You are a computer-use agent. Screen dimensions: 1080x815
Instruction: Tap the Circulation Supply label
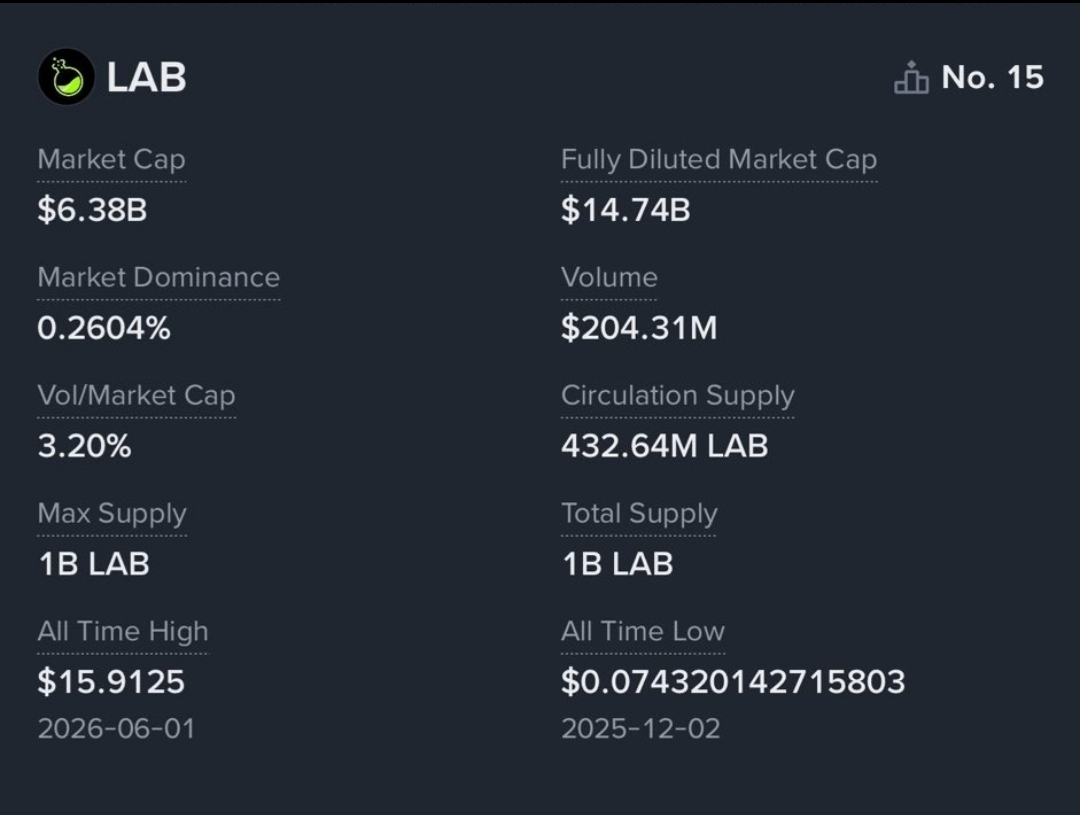click(x=678, y=395)
